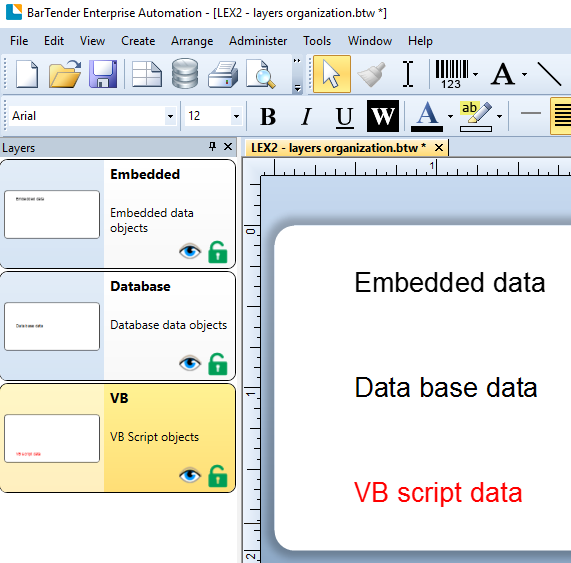Viewport: 571px width, 563px height.
Task: Choose the barcode creation tool
Action: pos(452,74)
